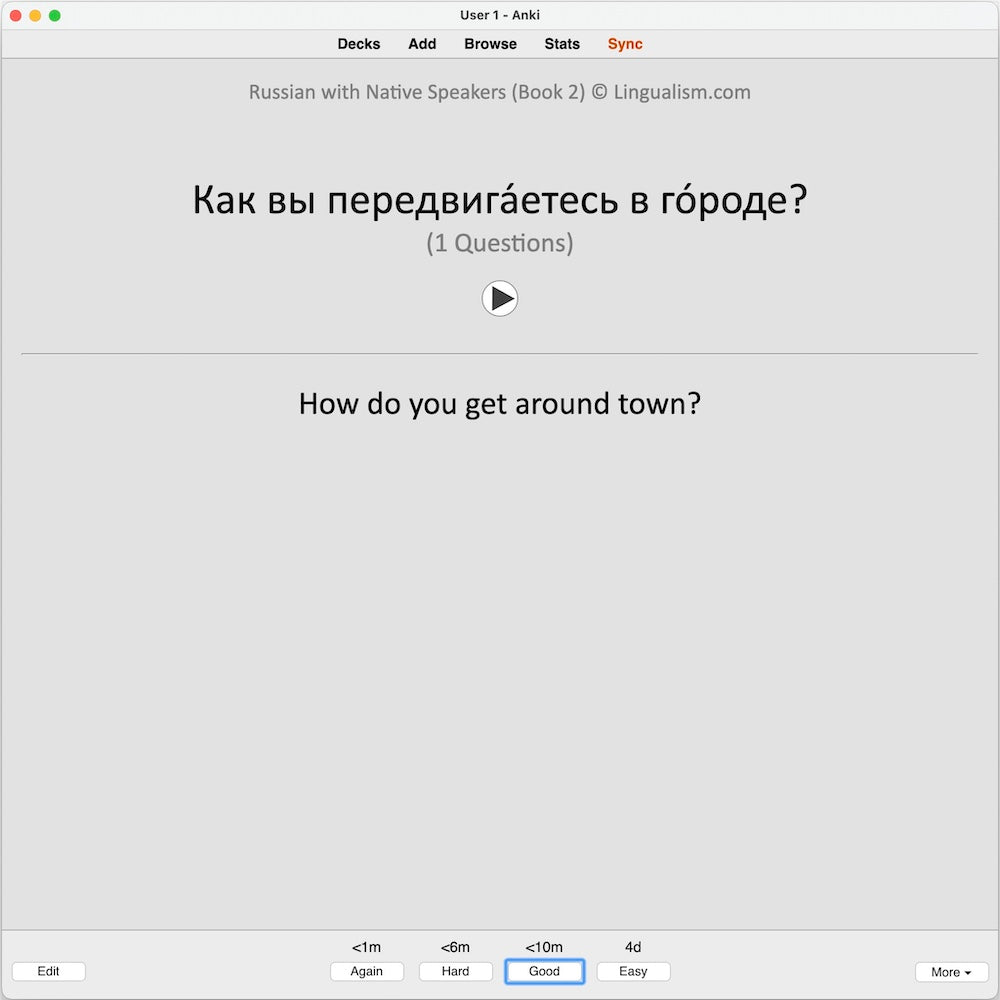The image size is (1000, 1000).
Task: Click the "<1m" interval above Again
Action: (x=366, y=947)
